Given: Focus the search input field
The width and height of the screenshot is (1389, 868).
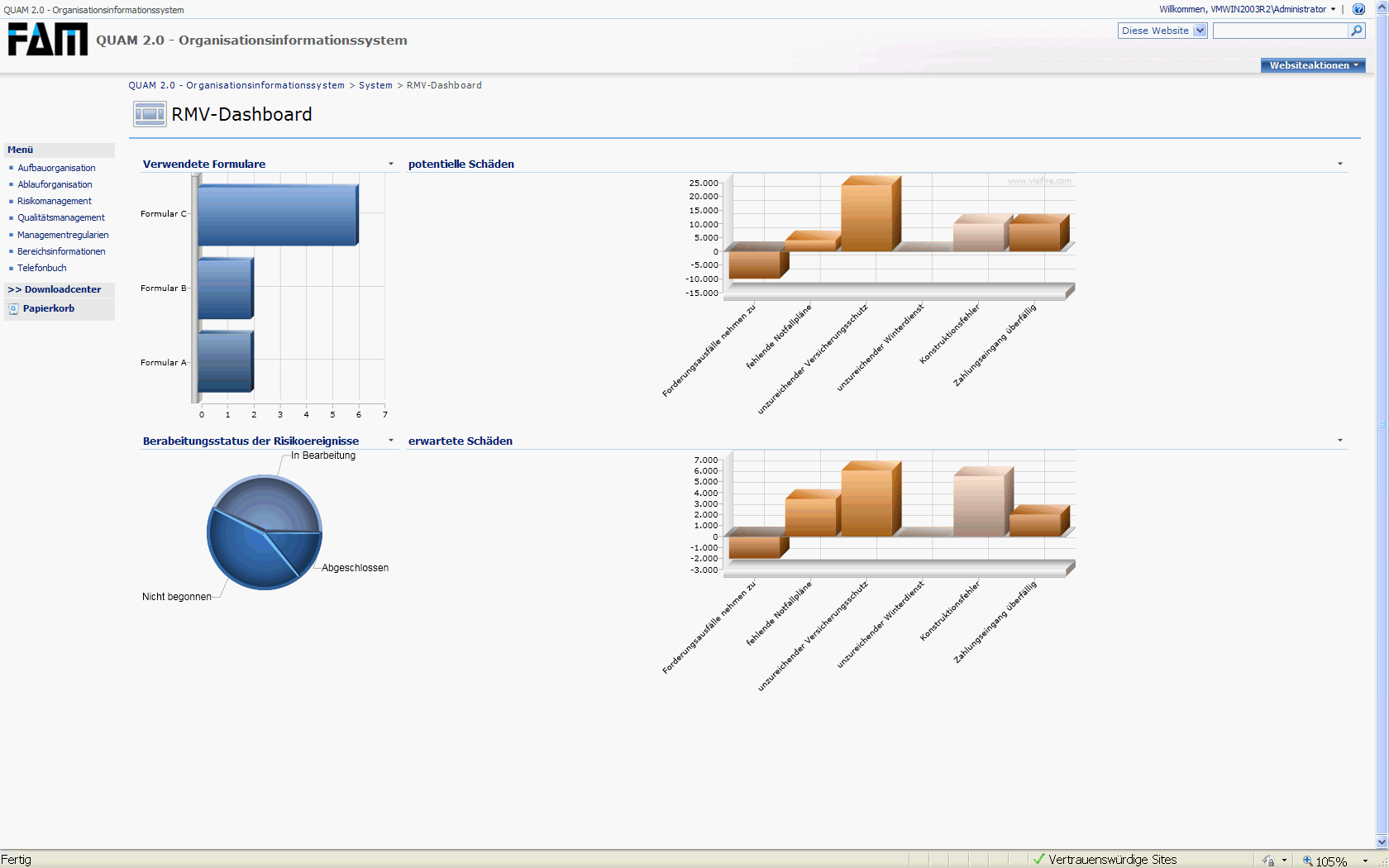Looking at the screenshot, I should (x=1280, y=31).
